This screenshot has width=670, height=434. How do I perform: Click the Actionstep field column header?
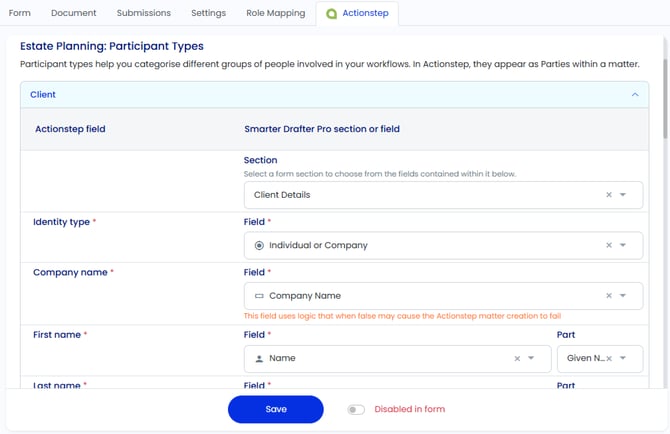(70, 129)
